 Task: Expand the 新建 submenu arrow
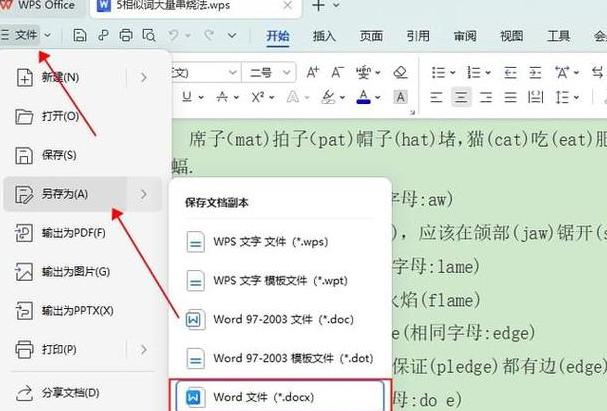(x=144, y=77)
